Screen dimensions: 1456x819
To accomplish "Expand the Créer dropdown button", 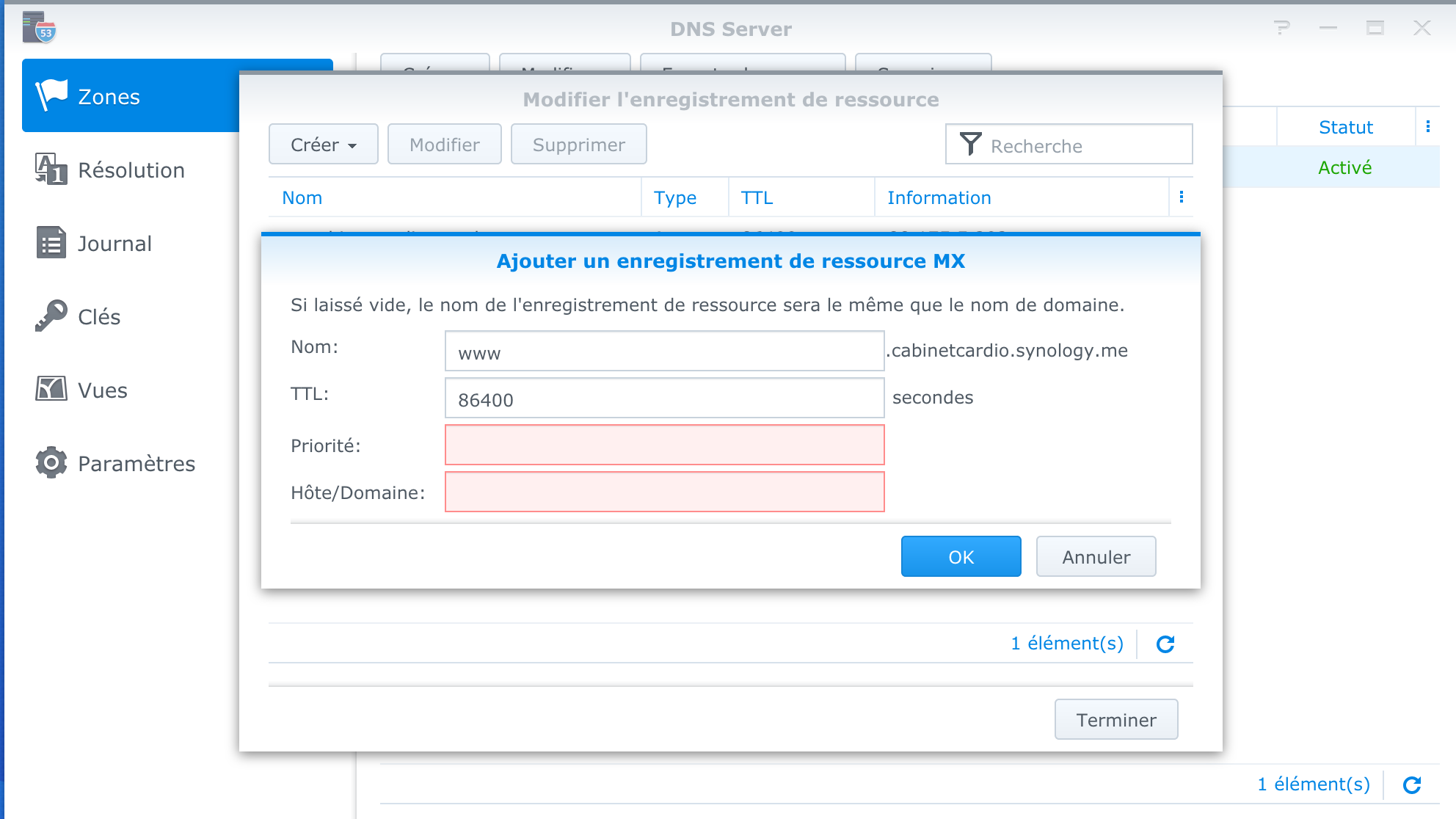I will (323, 145).
